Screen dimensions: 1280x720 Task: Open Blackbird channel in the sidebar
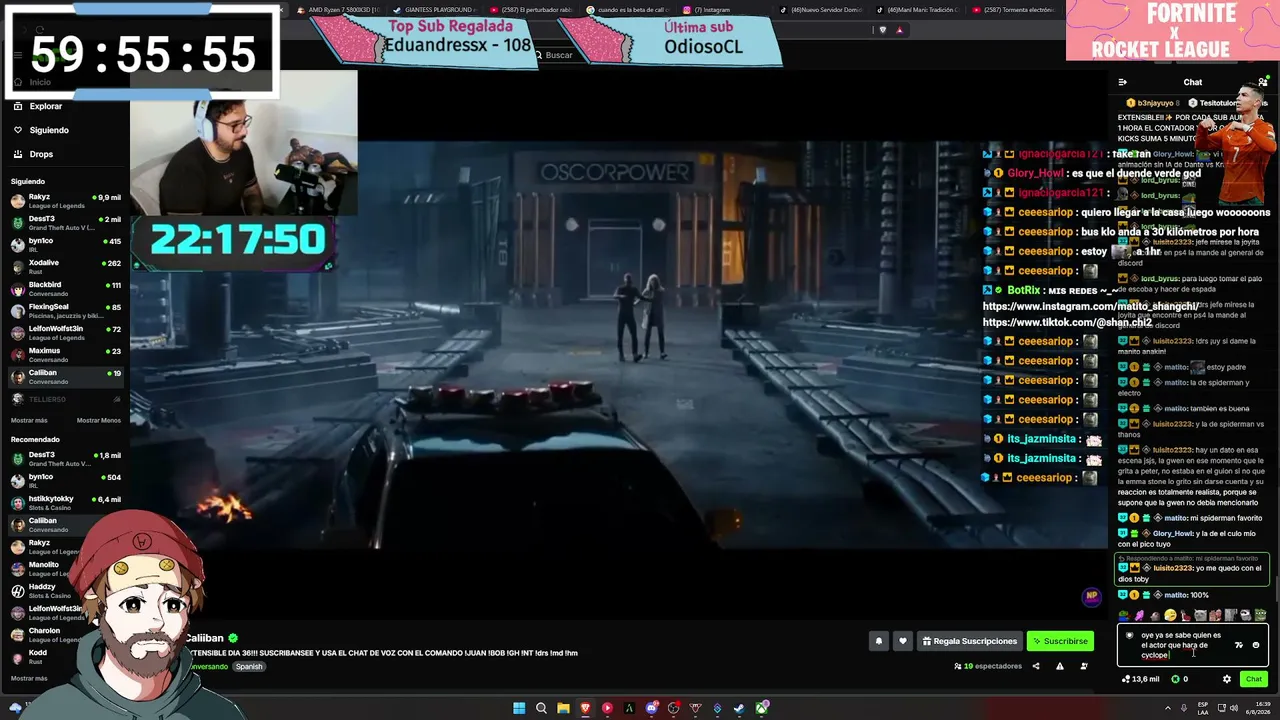(x=65, y=289)
